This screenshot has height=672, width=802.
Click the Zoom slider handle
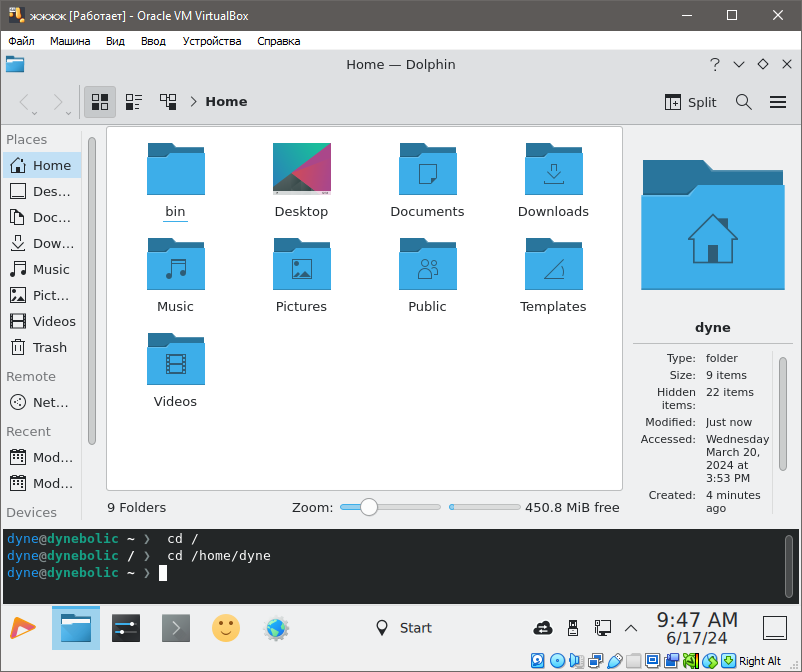[368, 507]
